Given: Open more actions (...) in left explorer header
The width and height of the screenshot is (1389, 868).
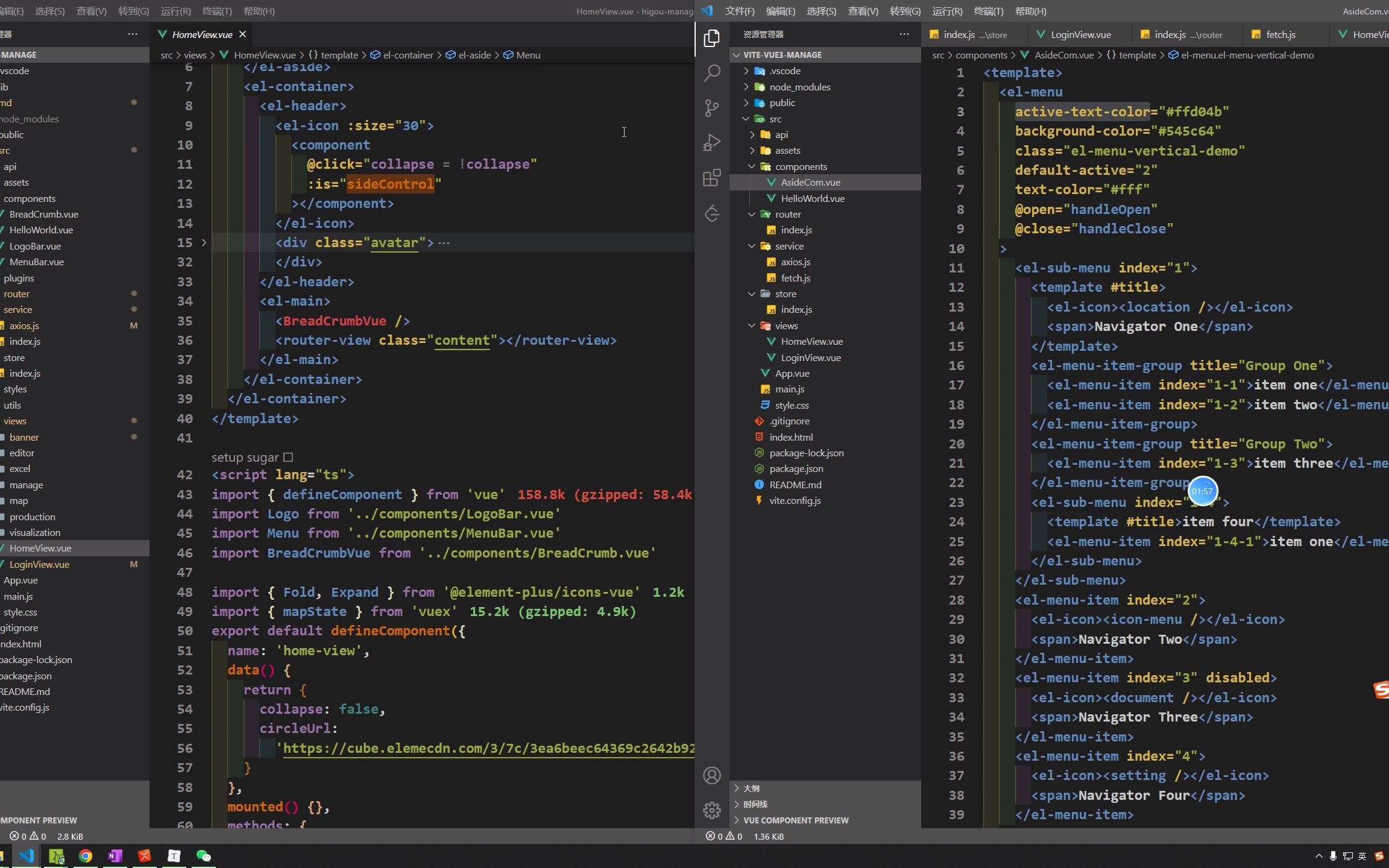Looking at the screenshot, I should [132, 34].
